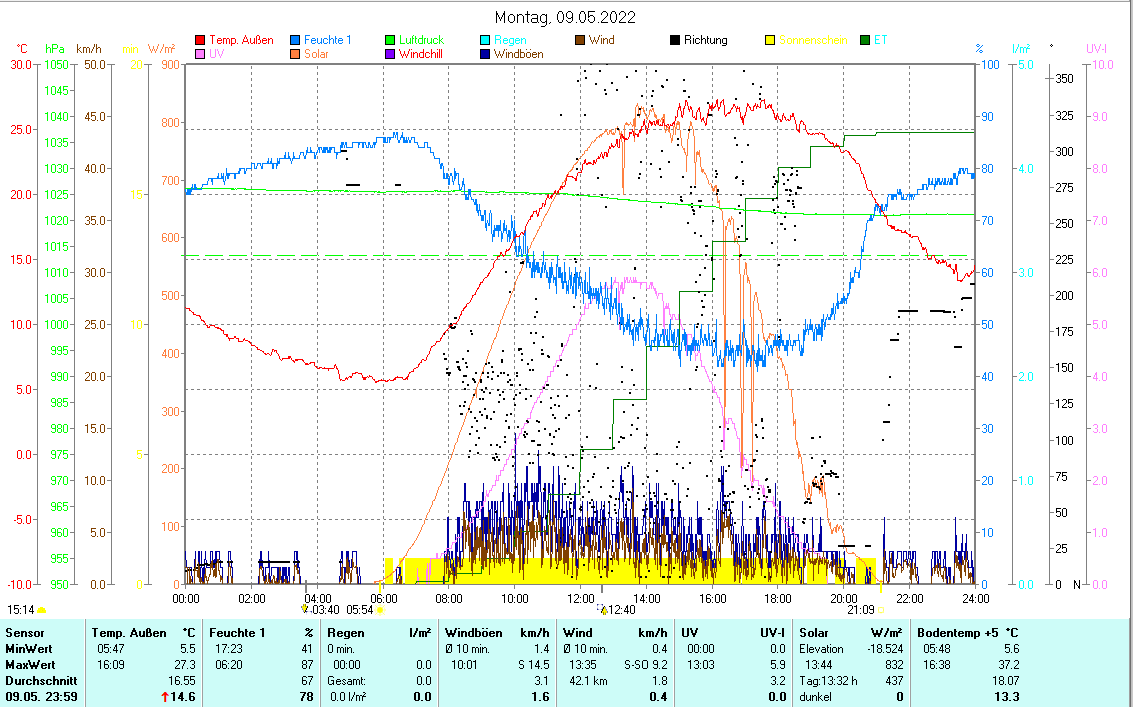Image resolution: width=1133 pixels, height=707 pixels.
Task: Click the pink UV legend square
Action: [x=200, y=54]
